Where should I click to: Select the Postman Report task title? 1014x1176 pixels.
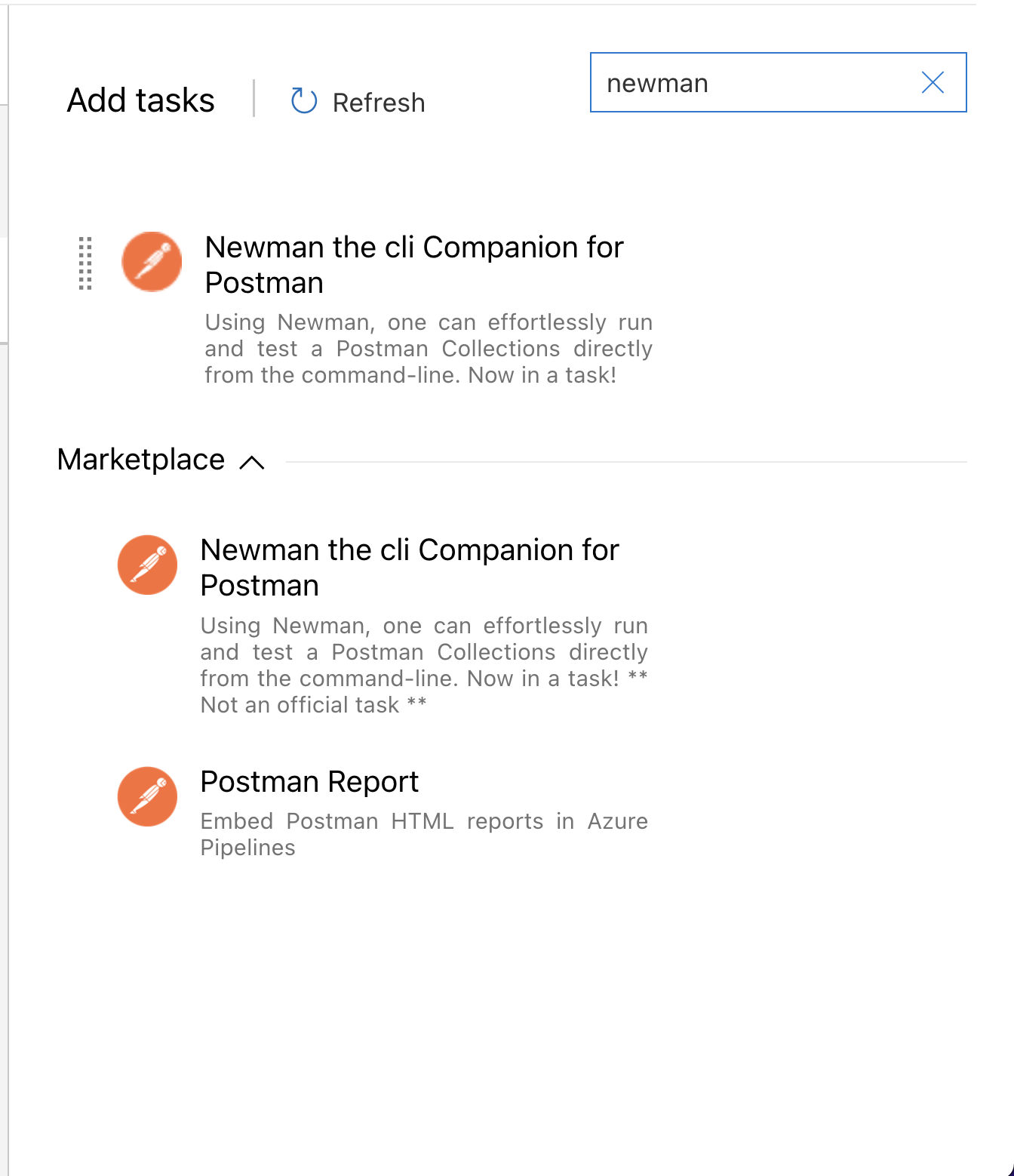click(x=309, y=782)
